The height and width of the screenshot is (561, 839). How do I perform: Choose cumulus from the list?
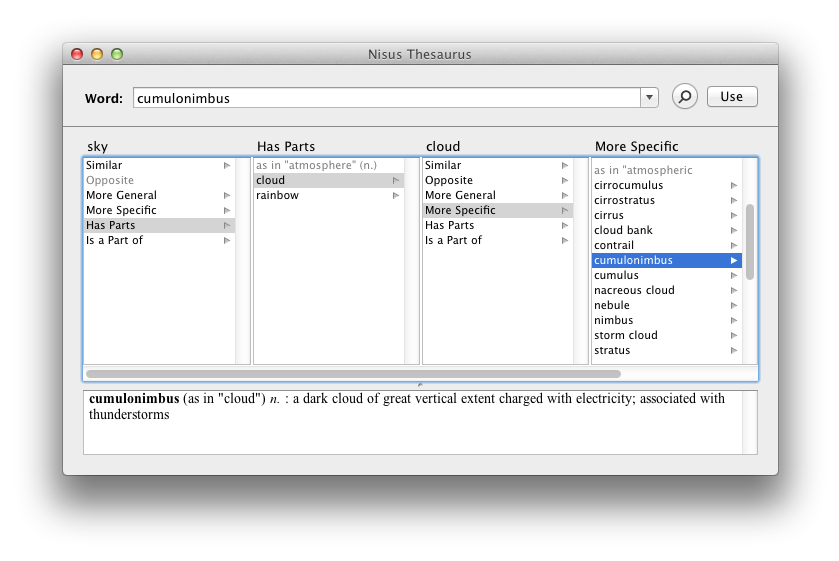[x=666, y=275]
